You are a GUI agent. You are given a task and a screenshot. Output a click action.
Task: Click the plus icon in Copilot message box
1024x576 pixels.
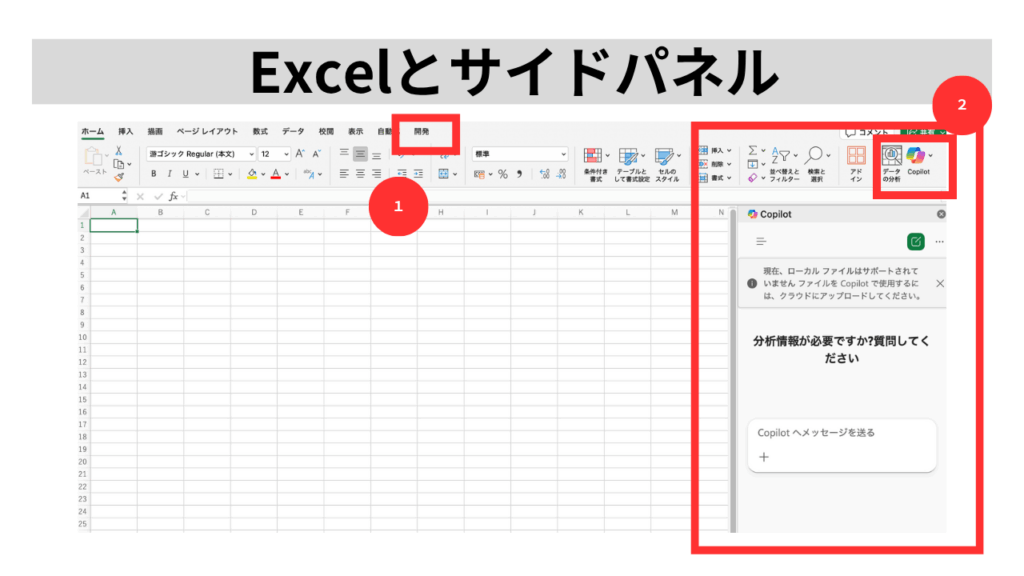pyautogui.click(x=764, y=457)
